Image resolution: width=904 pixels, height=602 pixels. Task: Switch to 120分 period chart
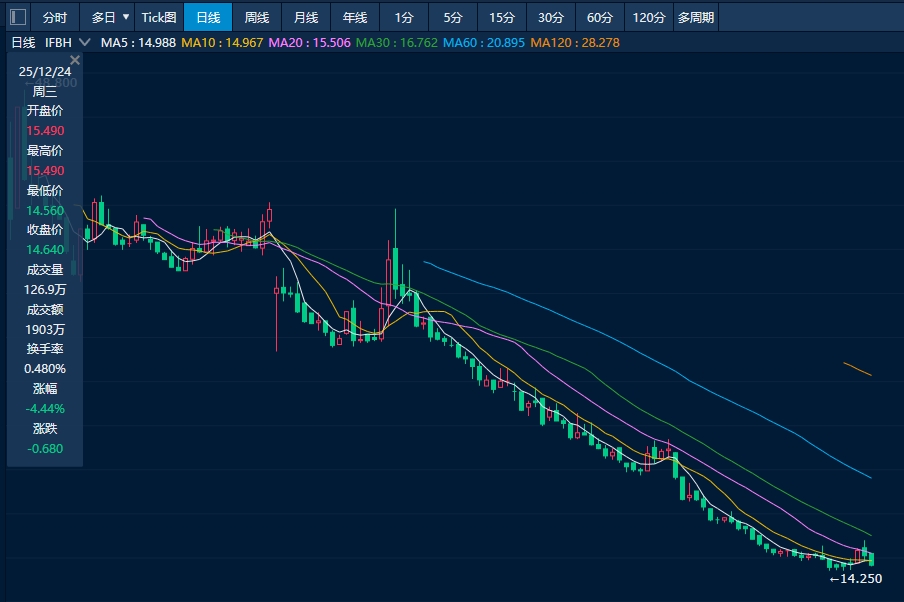(649, 17)
